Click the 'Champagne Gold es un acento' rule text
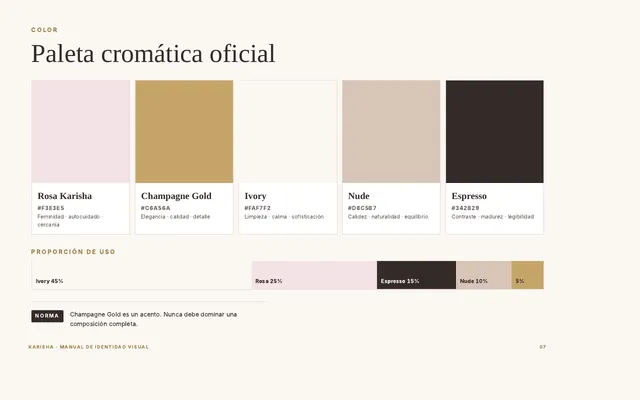The image size is (640, 400). [x=153, y=319]
